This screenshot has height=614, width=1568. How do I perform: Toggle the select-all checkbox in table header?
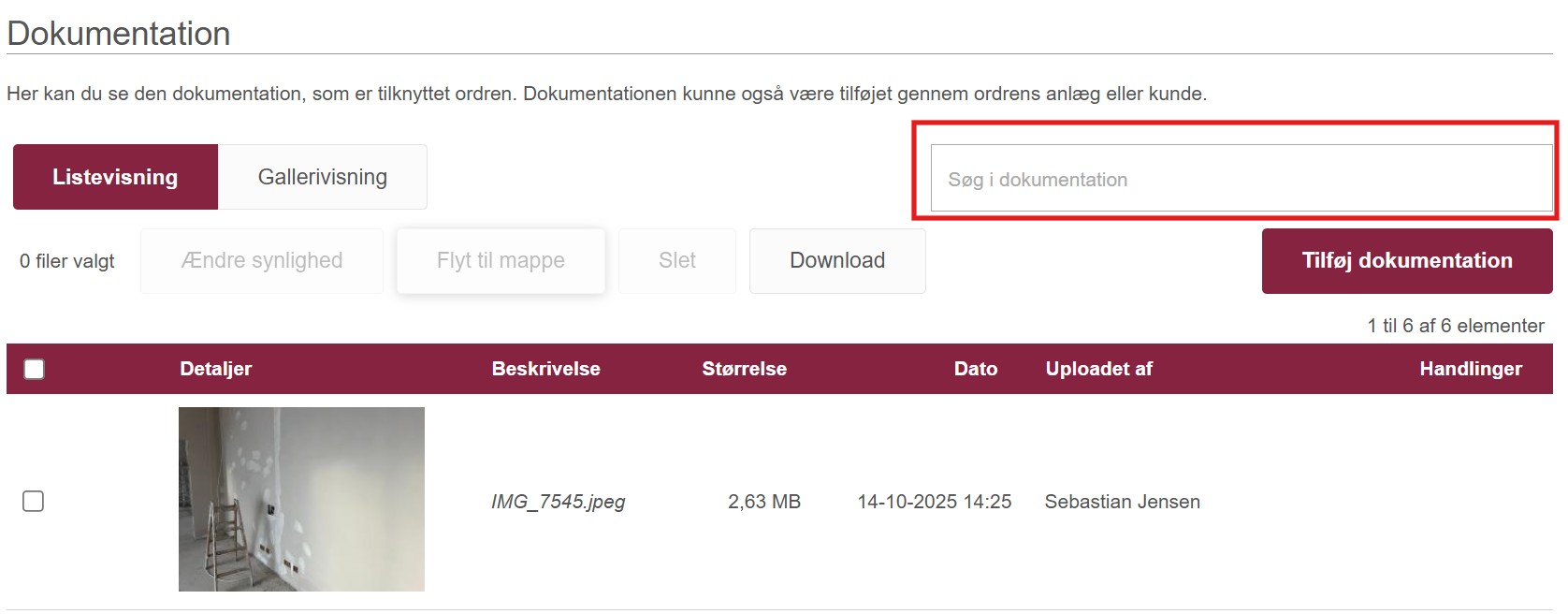pos(35,369)
